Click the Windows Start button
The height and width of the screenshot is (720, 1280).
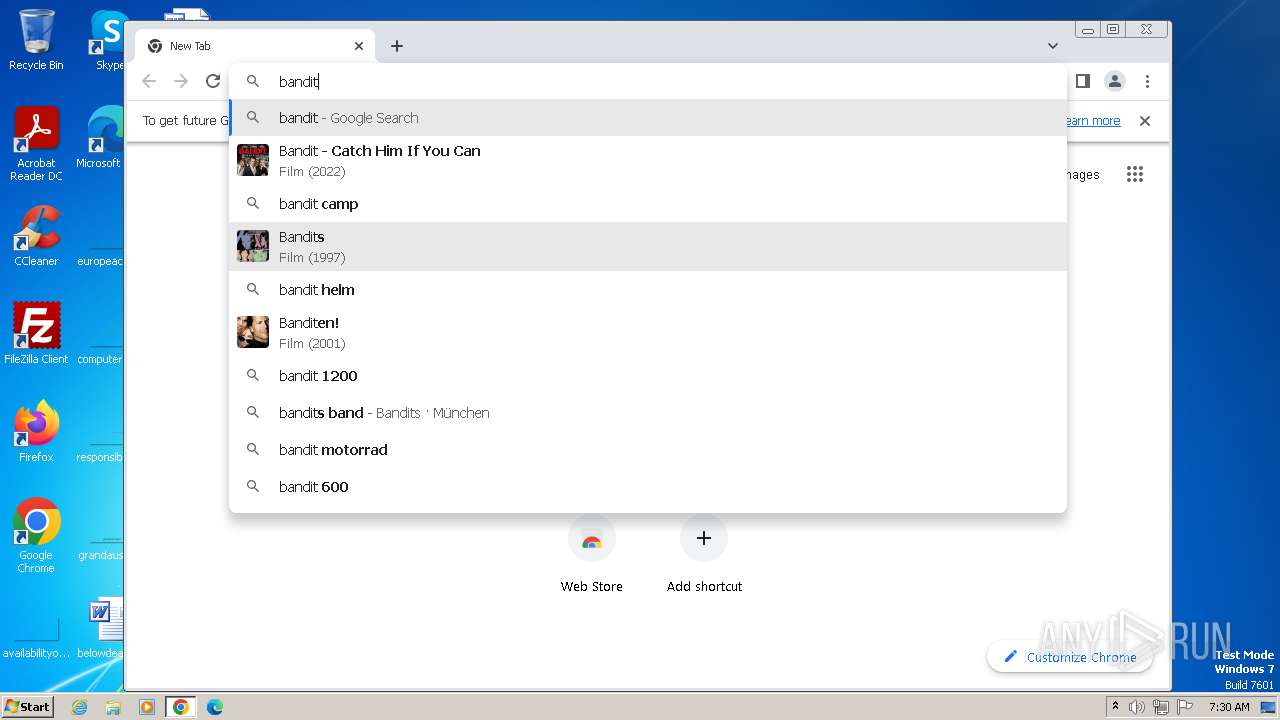coord(27,706)
